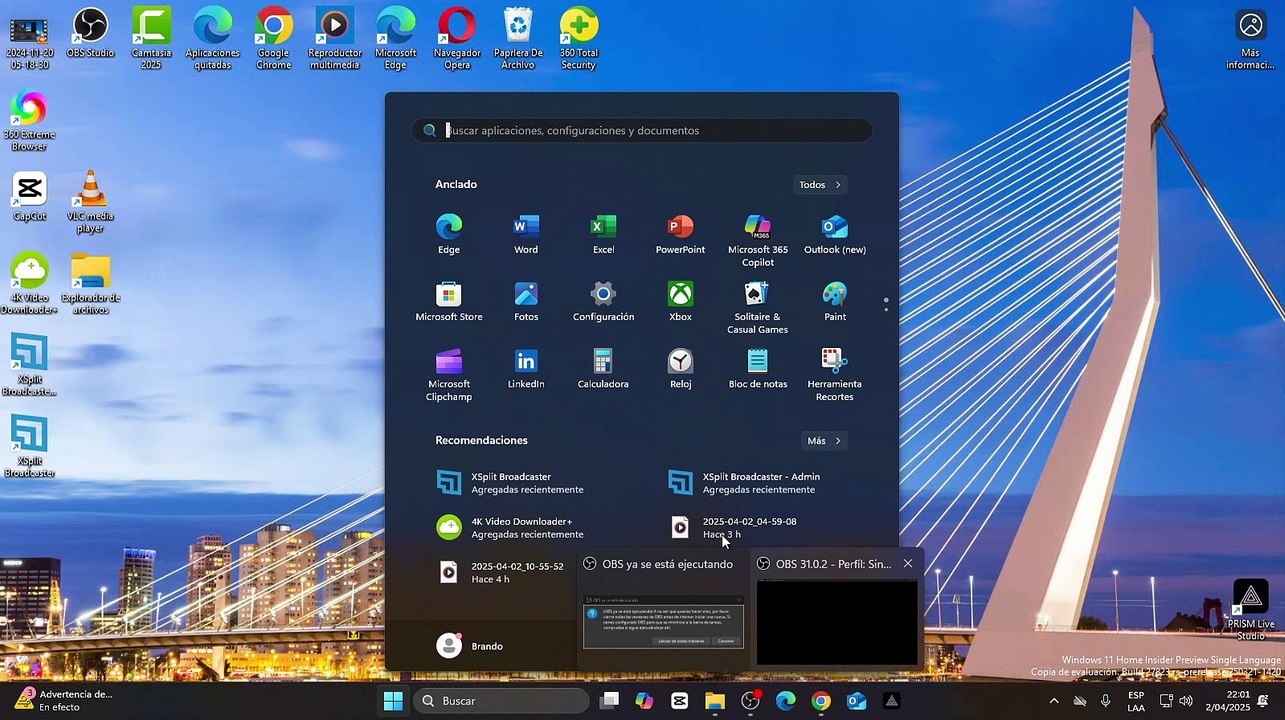This screenshot has width=1285, height=720.
Task: Launch Xbox pinned app
Action: [680, 302]
